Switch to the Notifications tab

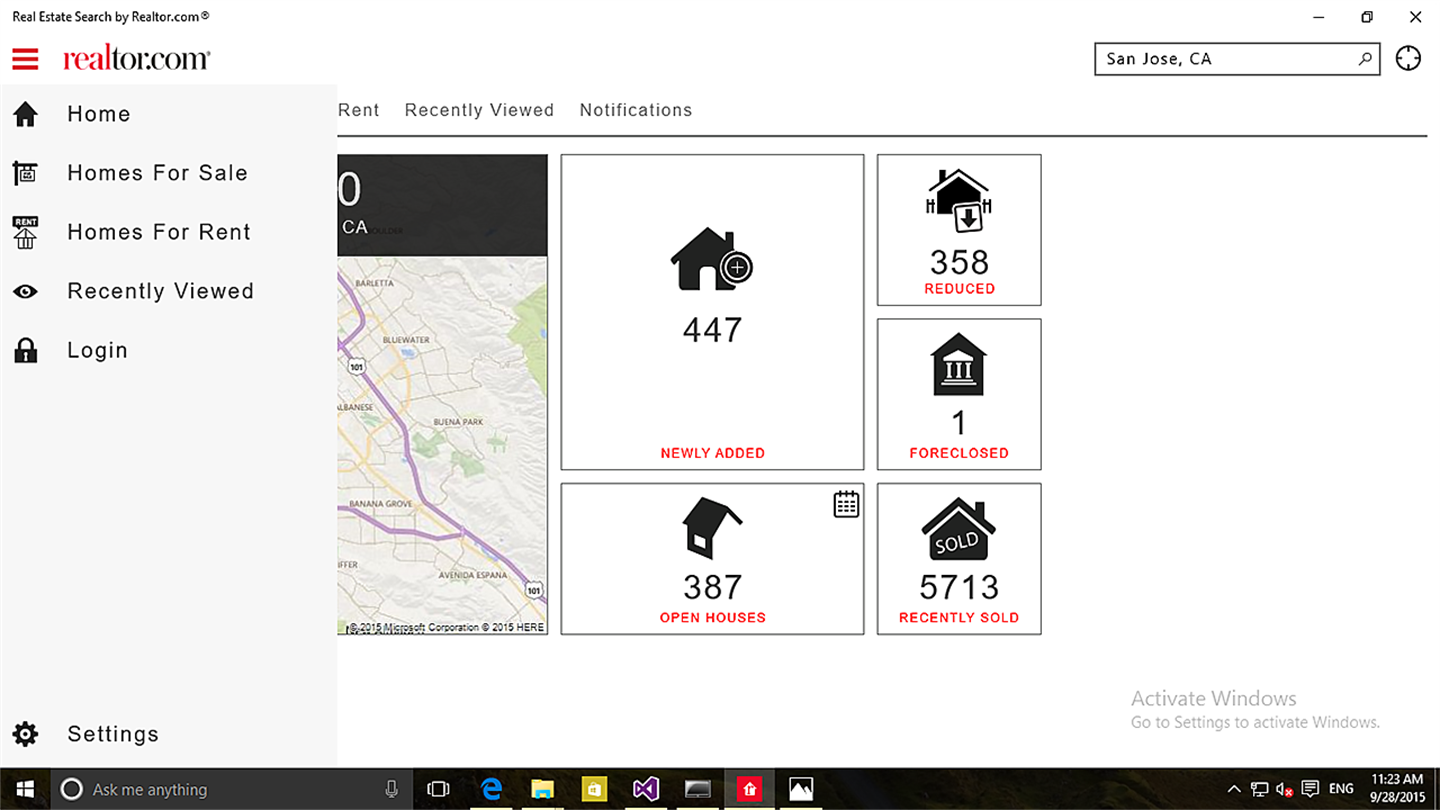(636, 110)
